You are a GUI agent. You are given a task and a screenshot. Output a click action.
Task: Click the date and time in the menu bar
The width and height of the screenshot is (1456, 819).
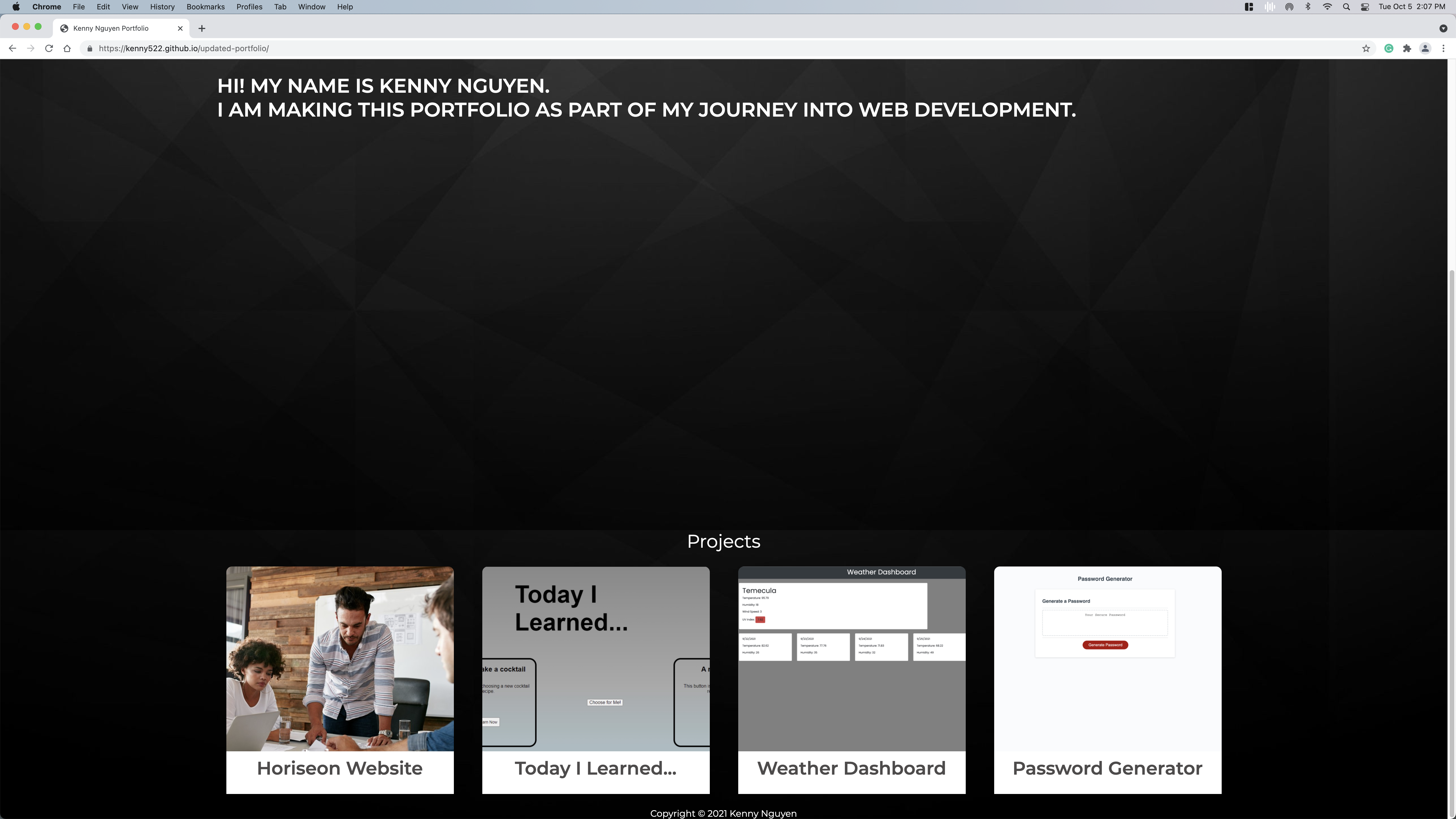[x=1411, y=7]
